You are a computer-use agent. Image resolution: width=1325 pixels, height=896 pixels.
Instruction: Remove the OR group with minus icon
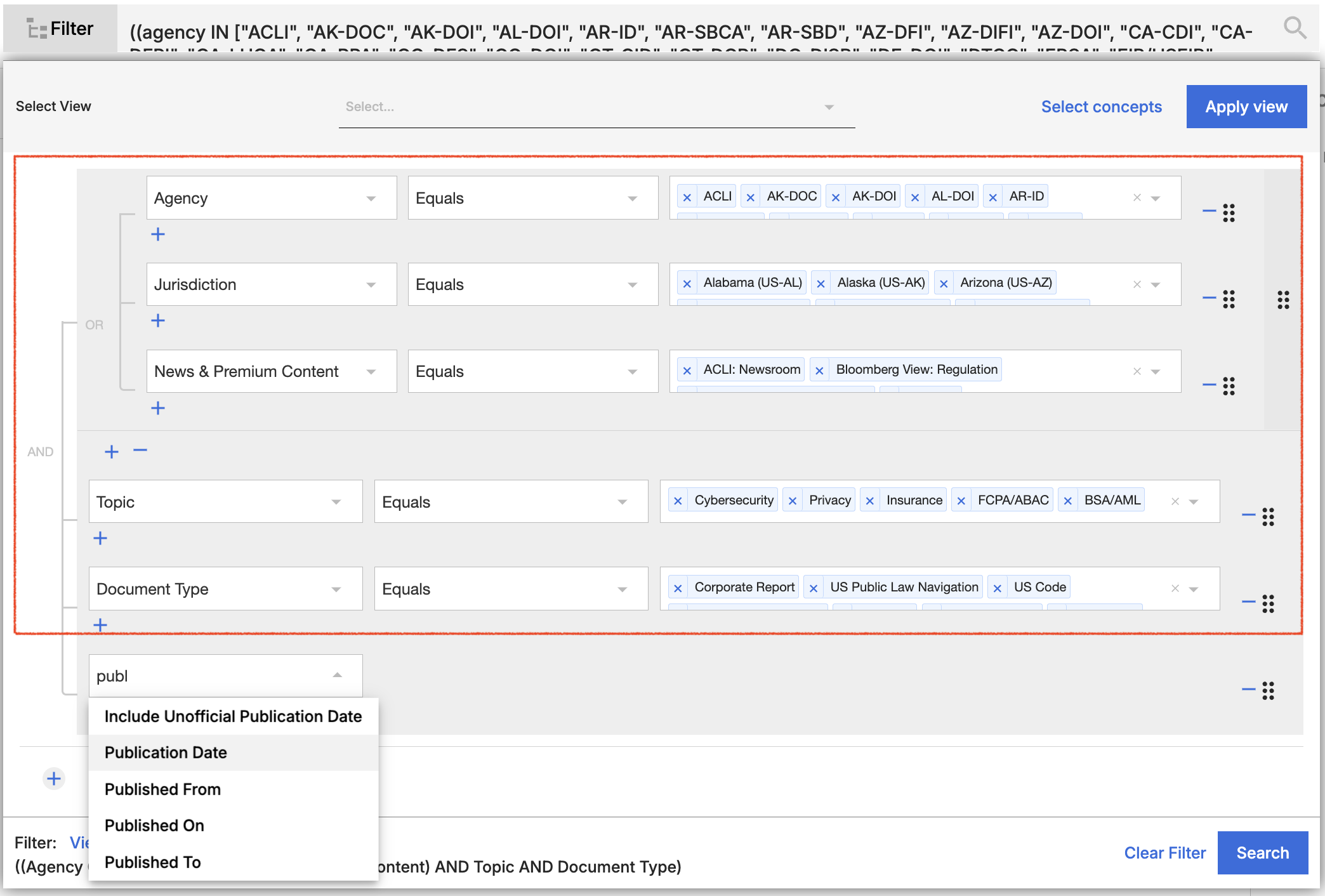[x=140, y=451]
